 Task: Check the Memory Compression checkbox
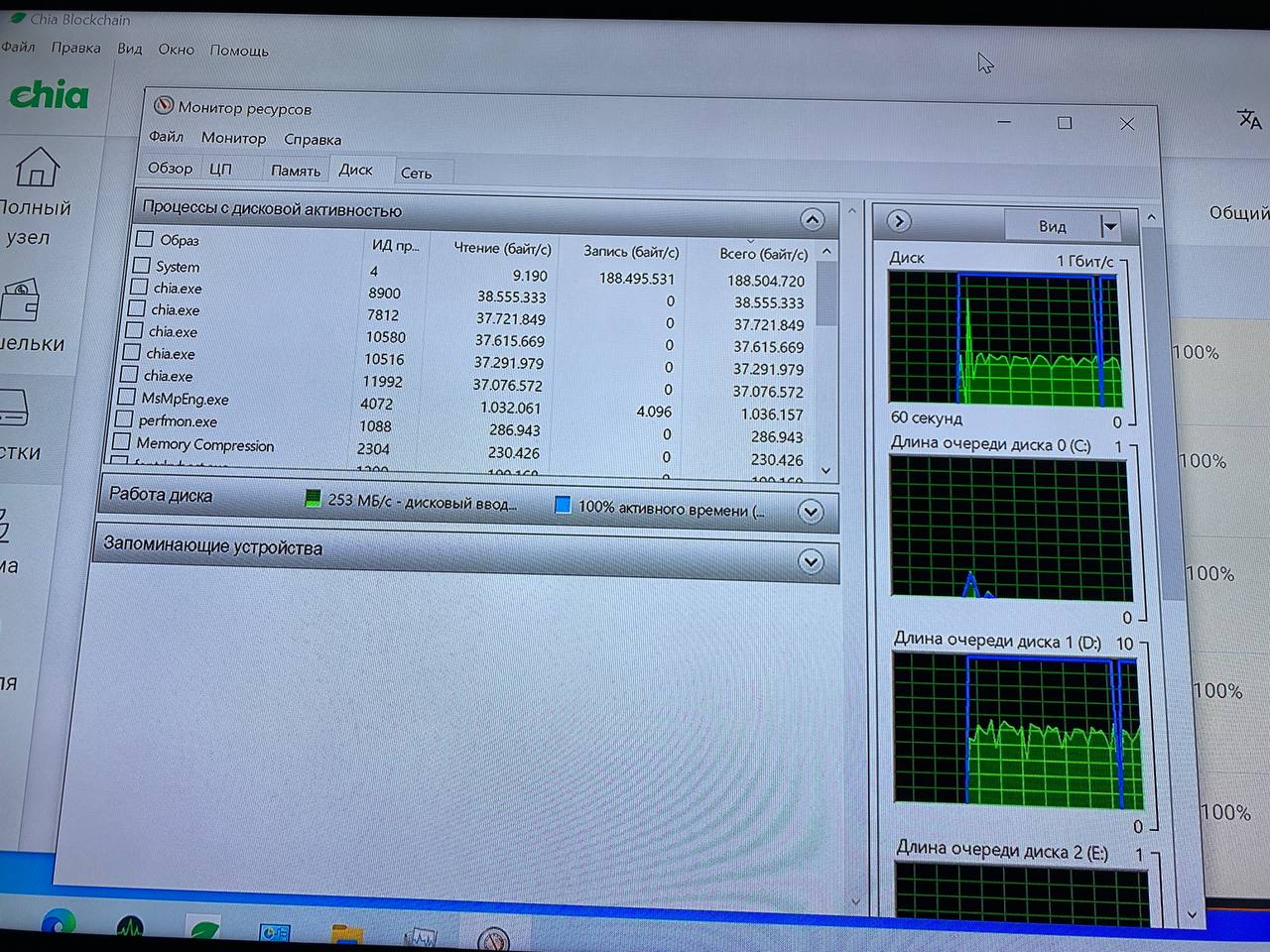pos(121,441)
